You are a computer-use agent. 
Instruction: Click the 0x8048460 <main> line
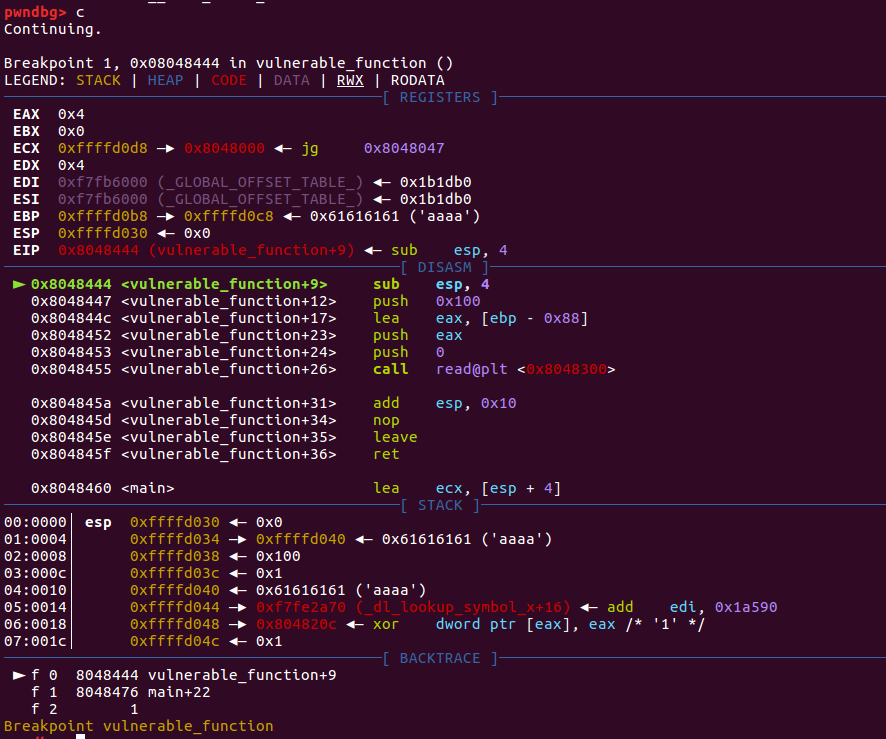(103, 488)
